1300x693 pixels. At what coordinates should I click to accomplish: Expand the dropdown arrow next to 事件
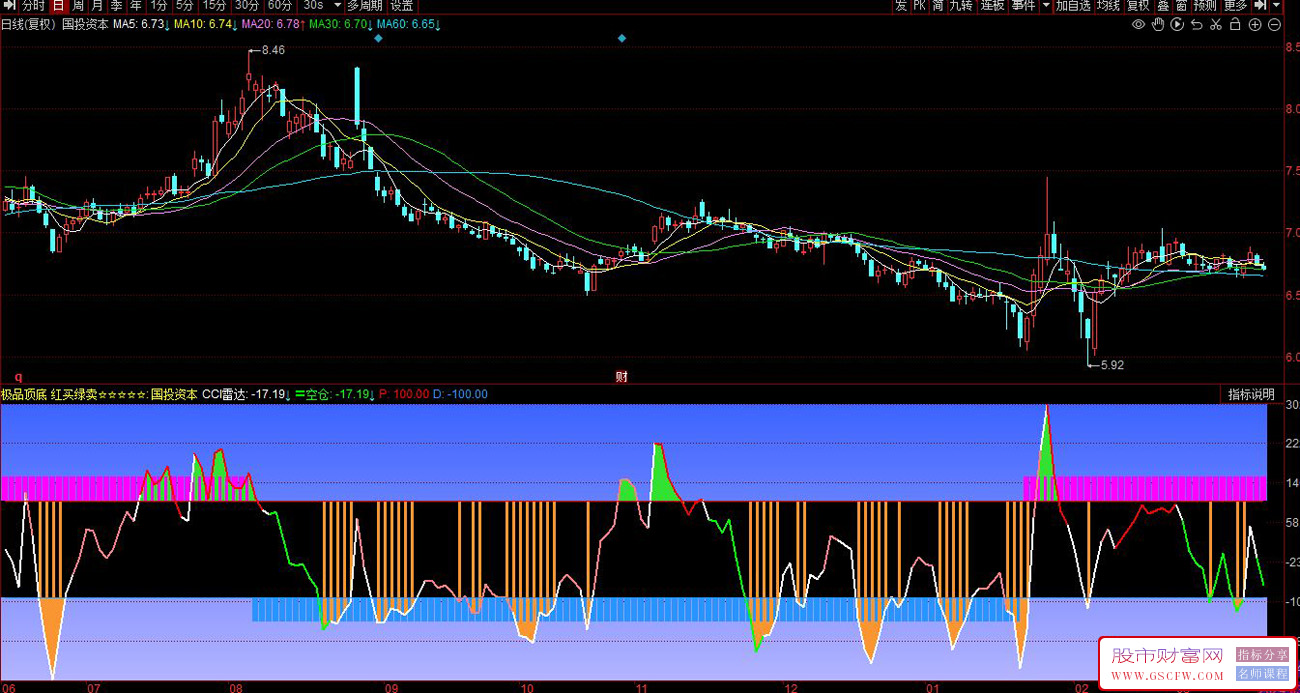coord(1046,5)
